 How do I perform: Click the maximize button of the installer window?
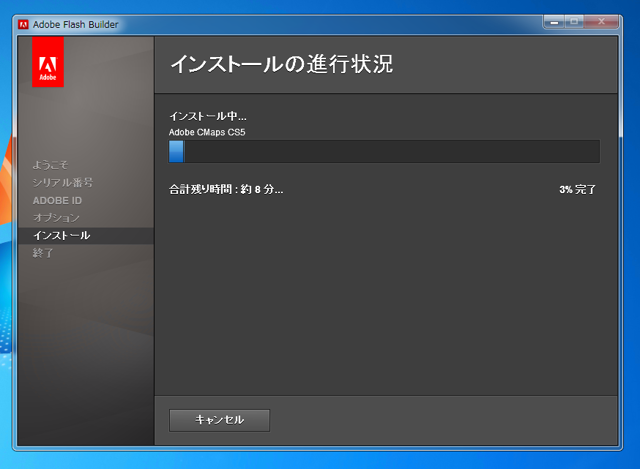(x=574, y=22)
